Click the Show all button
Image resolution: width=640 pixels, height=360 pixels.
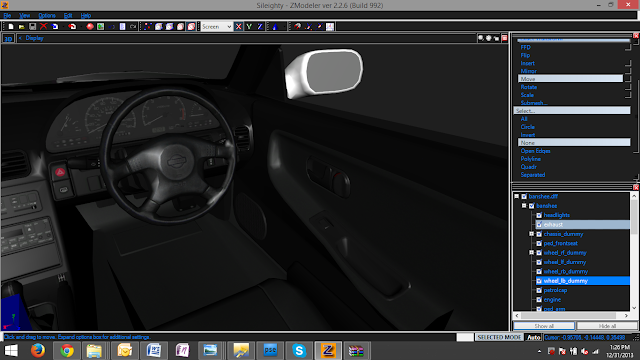[x=544, y=326]
